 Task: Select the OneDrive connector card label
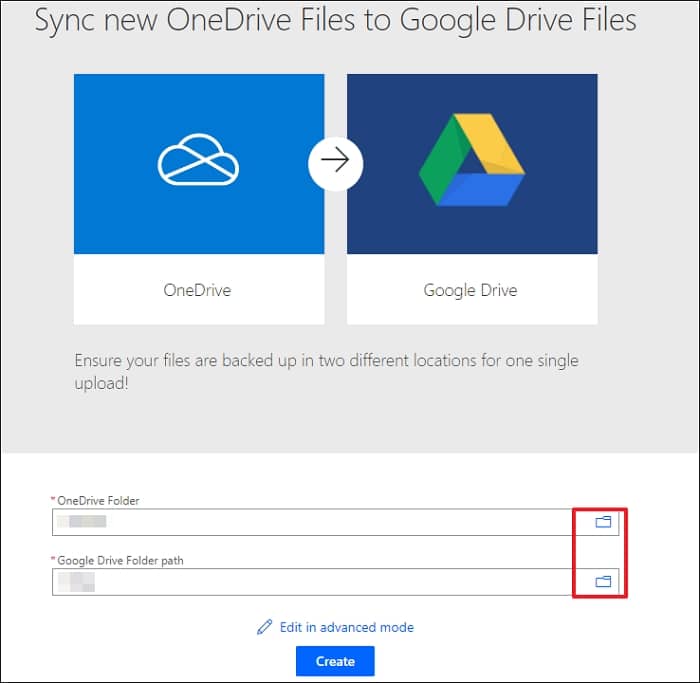(x=197, y=290)
